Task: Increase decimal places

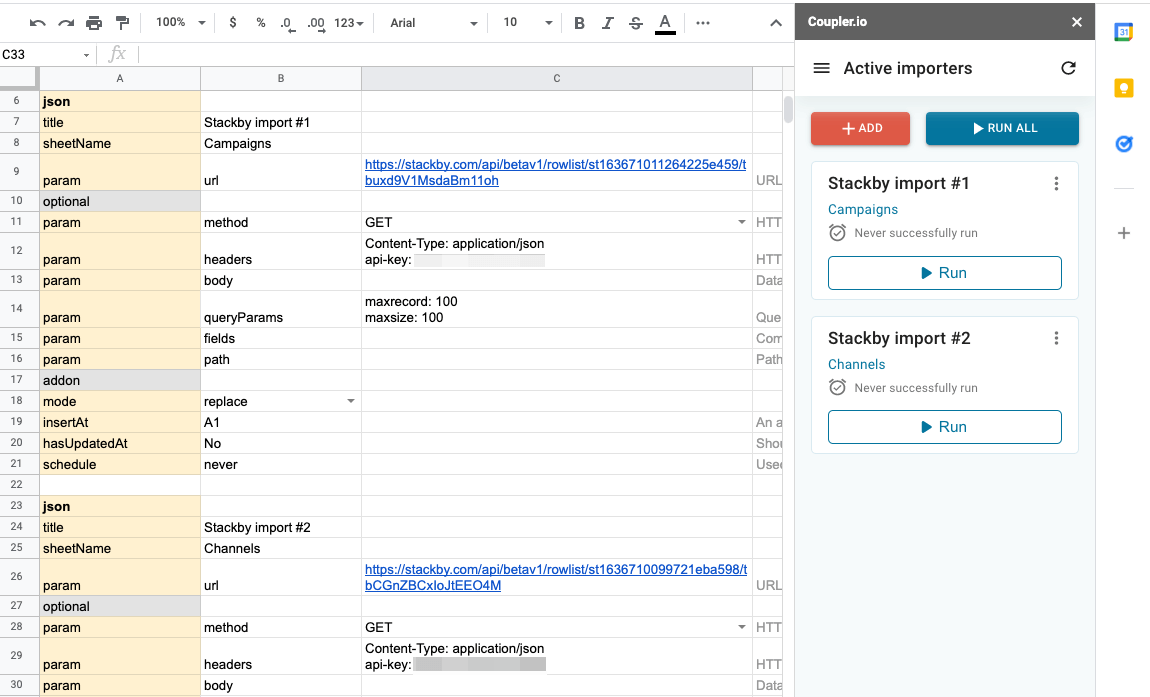Action: pos(316,23)
